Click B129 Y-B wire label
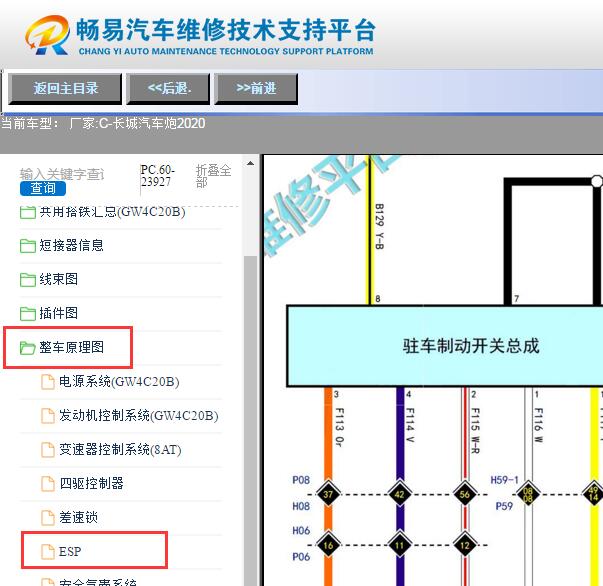The width and height of the screenshot is (603, 586). tap(379, 226)
